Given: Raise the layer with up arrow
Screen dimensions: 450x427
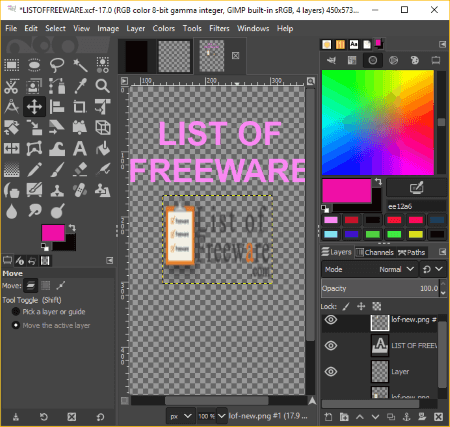Looking at the screenshot, I should point(359,417).
